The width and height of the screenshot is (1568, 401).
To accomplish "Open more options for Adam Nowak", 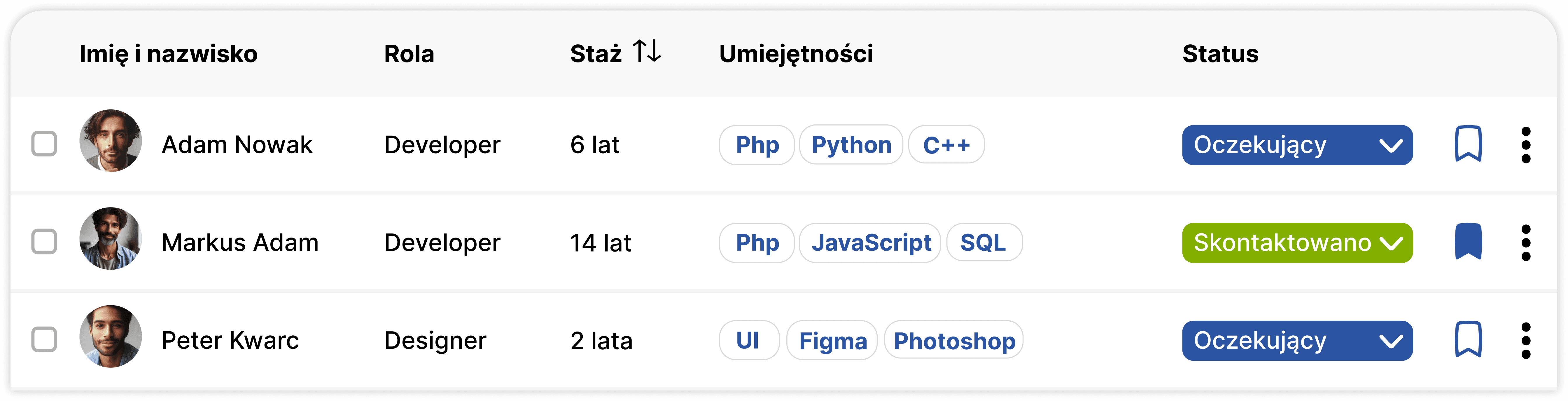I will tap(1525, 145).
